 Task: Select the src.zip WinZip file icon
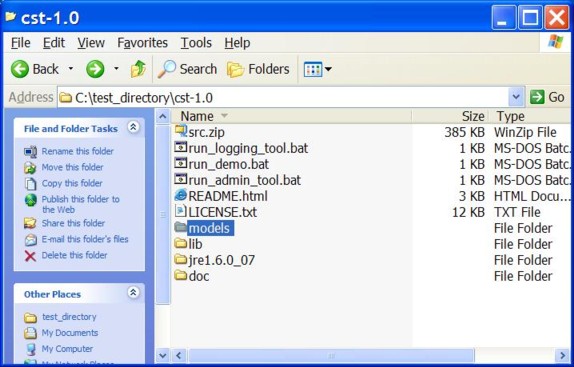[180, 131]
